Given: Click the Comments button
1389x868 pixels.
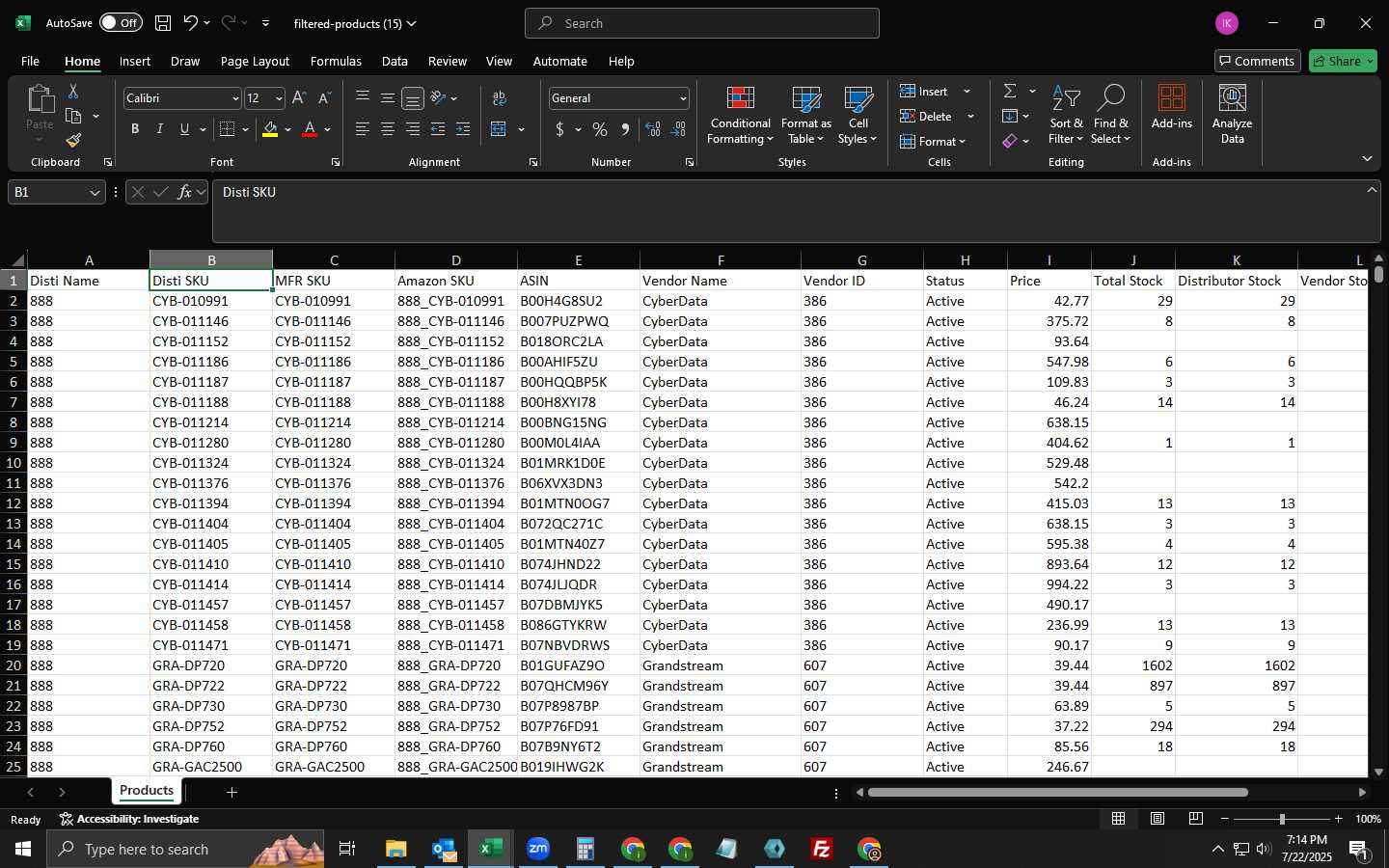Looking at the screenshot, I should (x=1257, y=61).
